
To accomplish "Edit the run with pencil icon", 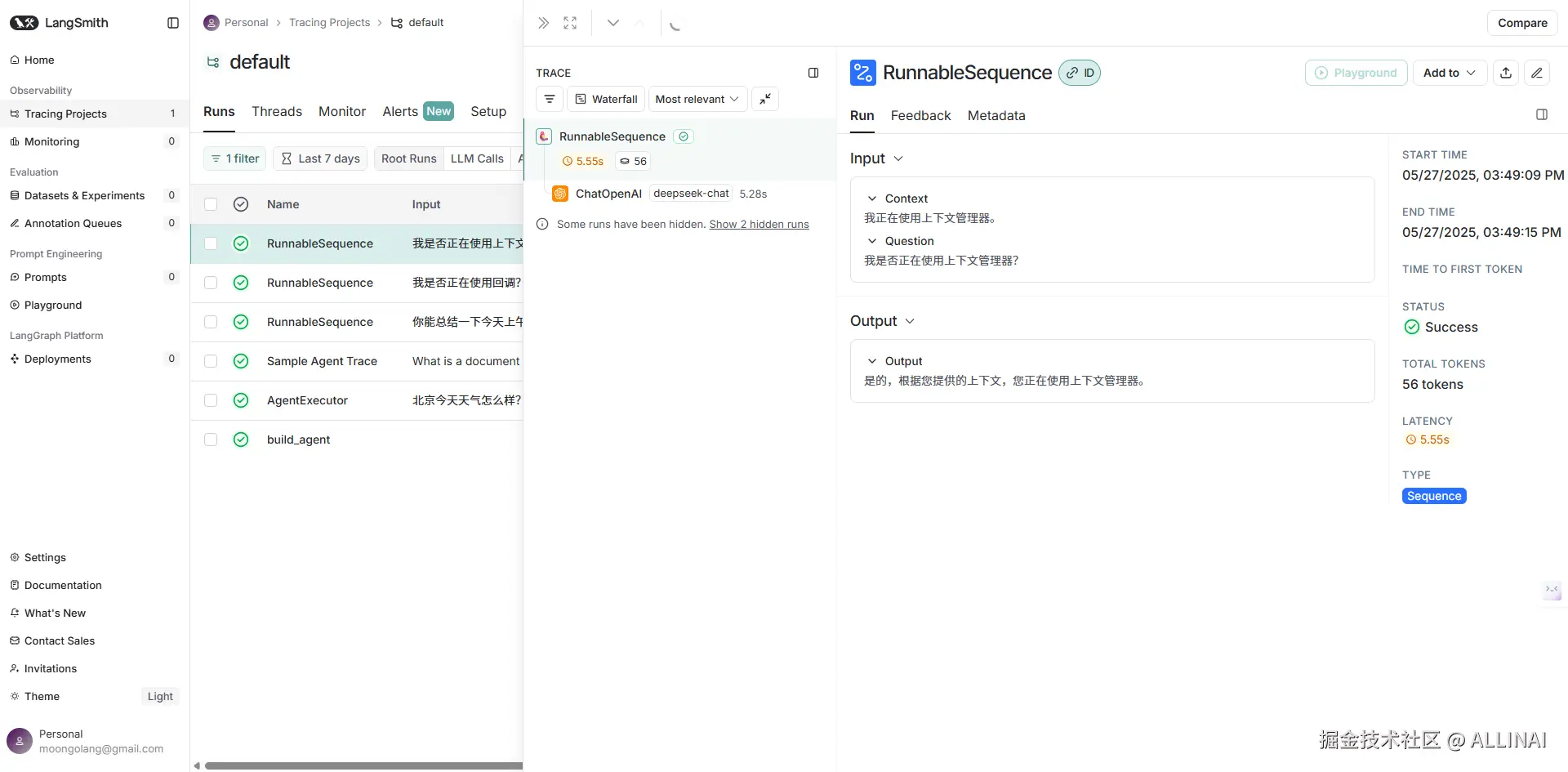I will coord(1537,73).
